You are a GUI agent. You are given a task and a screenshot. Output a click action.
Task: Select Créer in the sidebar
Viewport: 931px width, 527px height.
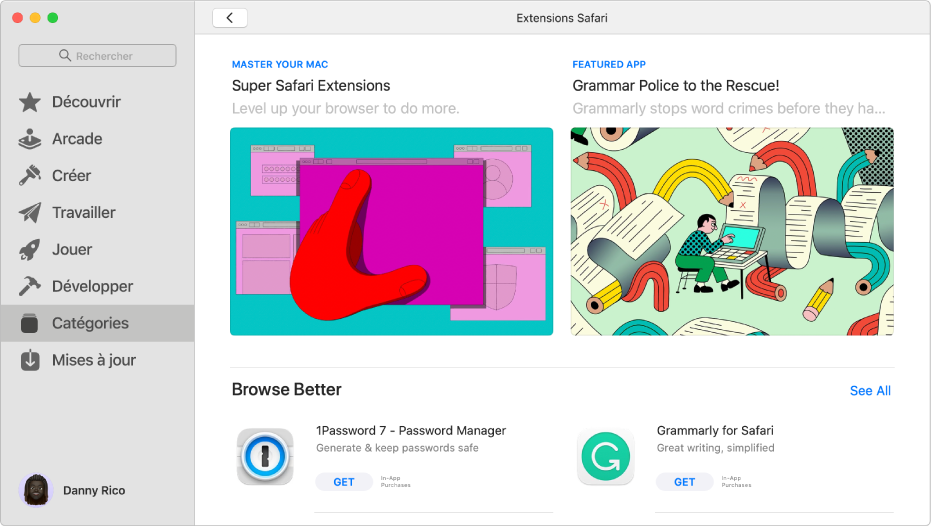[x=71, y=176]
